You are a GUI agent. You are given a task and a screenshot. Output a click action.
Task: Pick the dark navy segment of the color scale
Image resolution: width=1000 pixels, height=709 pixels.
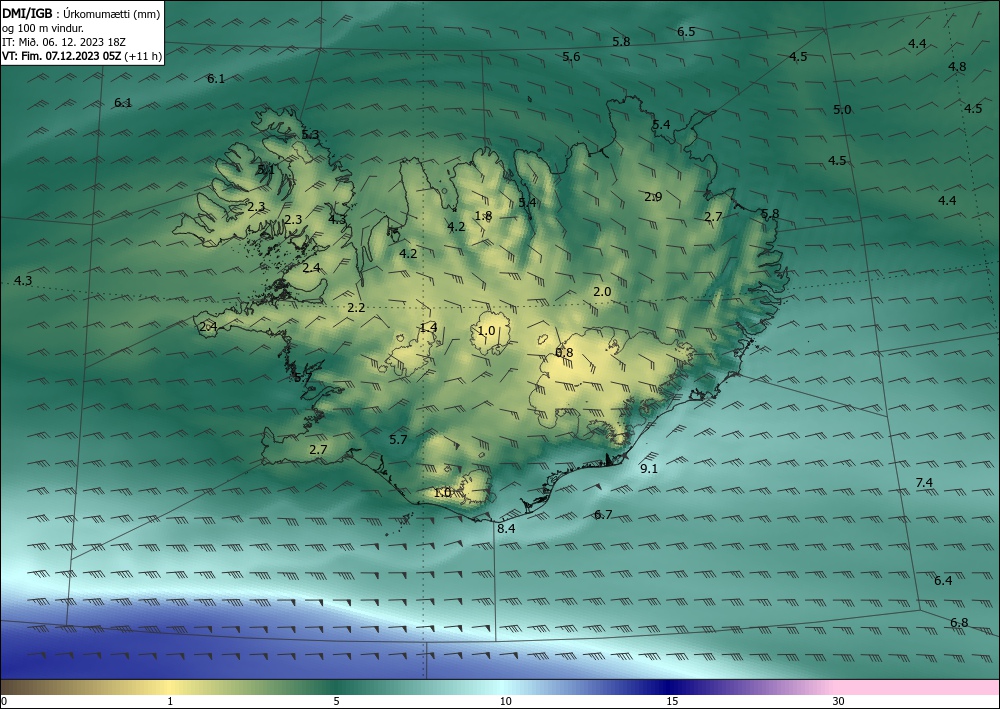point(670,687)
